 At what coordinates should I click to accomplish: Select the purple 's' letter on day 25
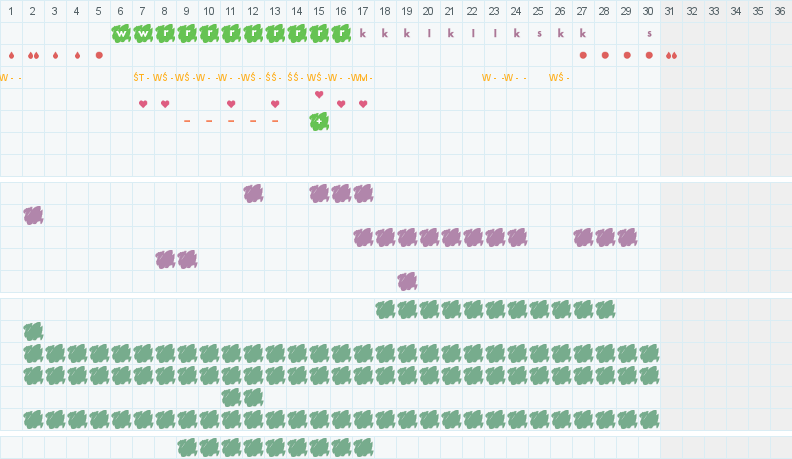pyautogui.click(x=539, y=33)
